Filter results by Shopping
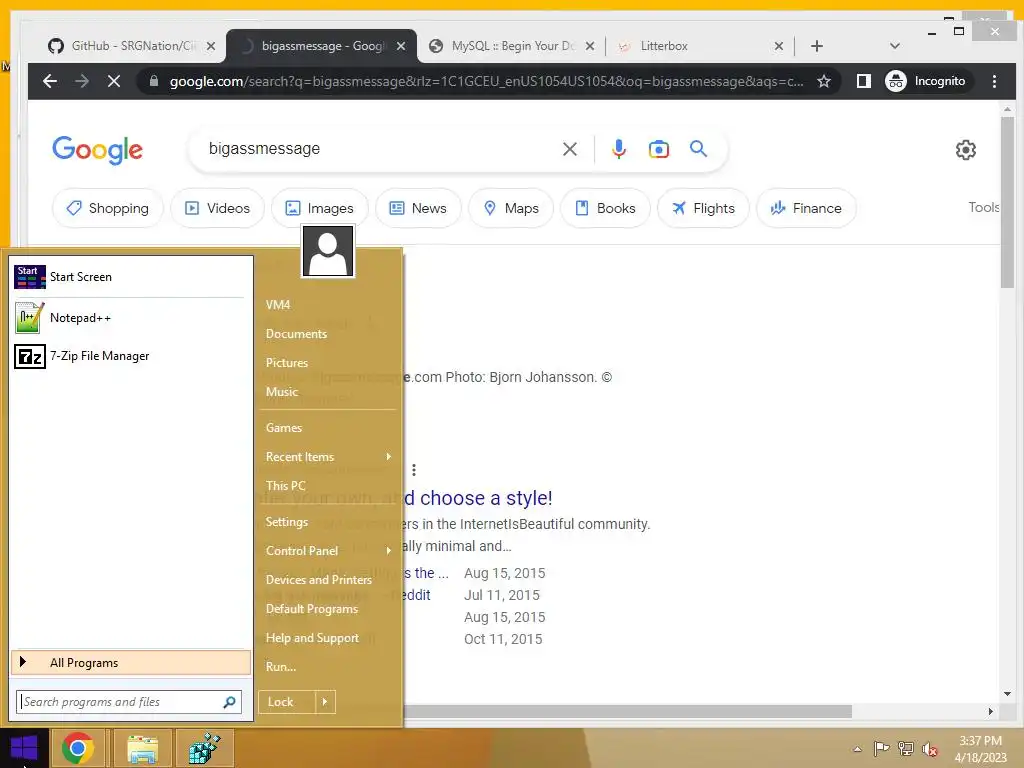1024x768 pixels. [x=108, y=208]
